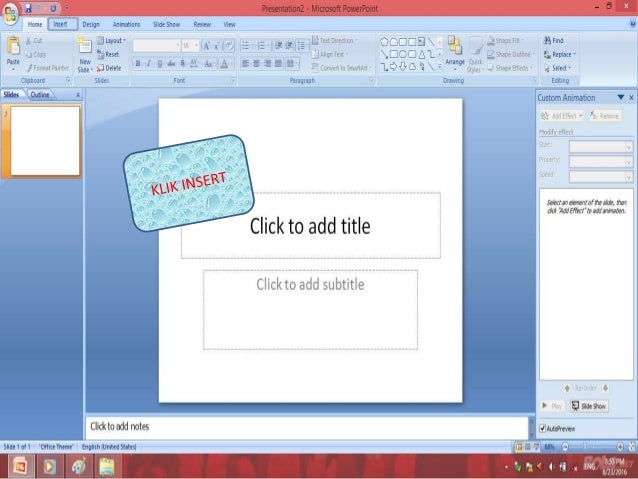Viewport: 638px width, 479px height.
Task: Click the Paste clipboard icon
Action: (13, 46)
